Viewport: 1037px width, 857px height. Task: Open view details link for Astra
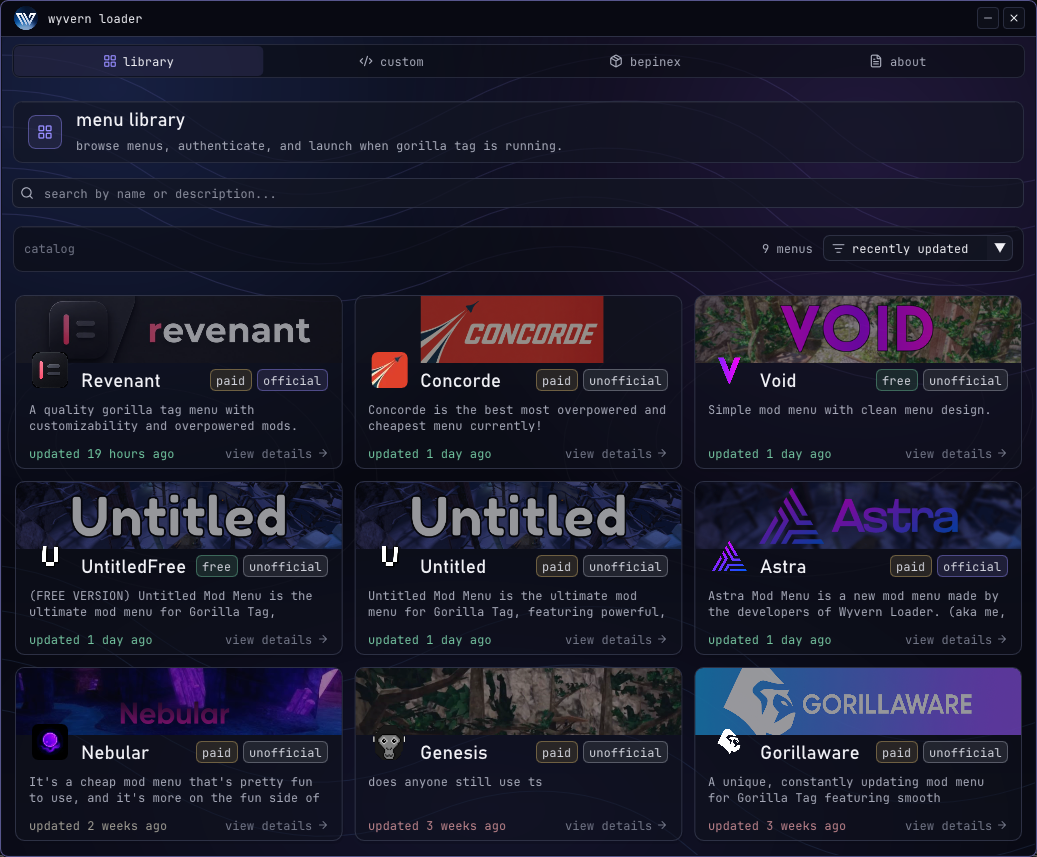tap(956, 639)
